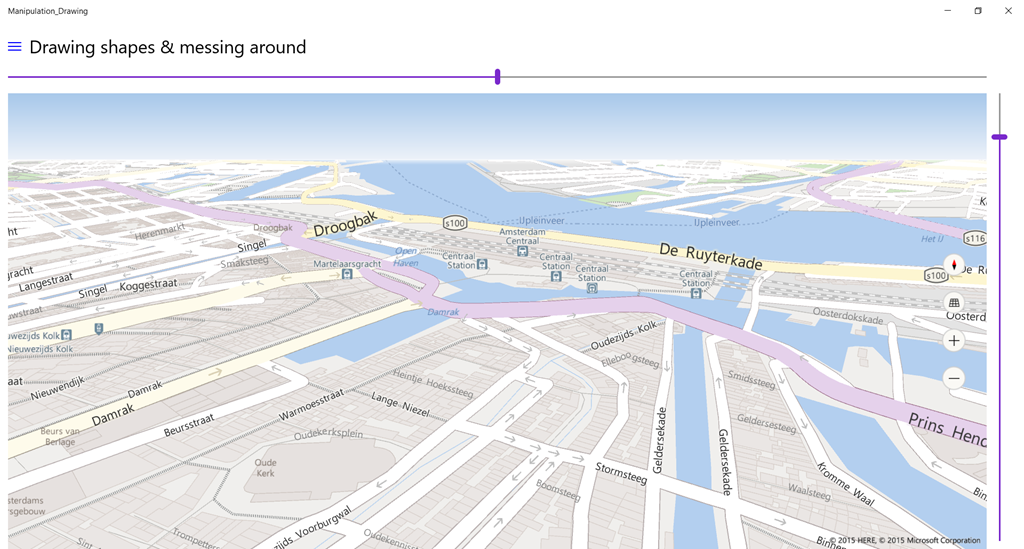Click the Nieuwezijds Kolk transit icon
1024x549 pixels.
(x=66, y=335)
